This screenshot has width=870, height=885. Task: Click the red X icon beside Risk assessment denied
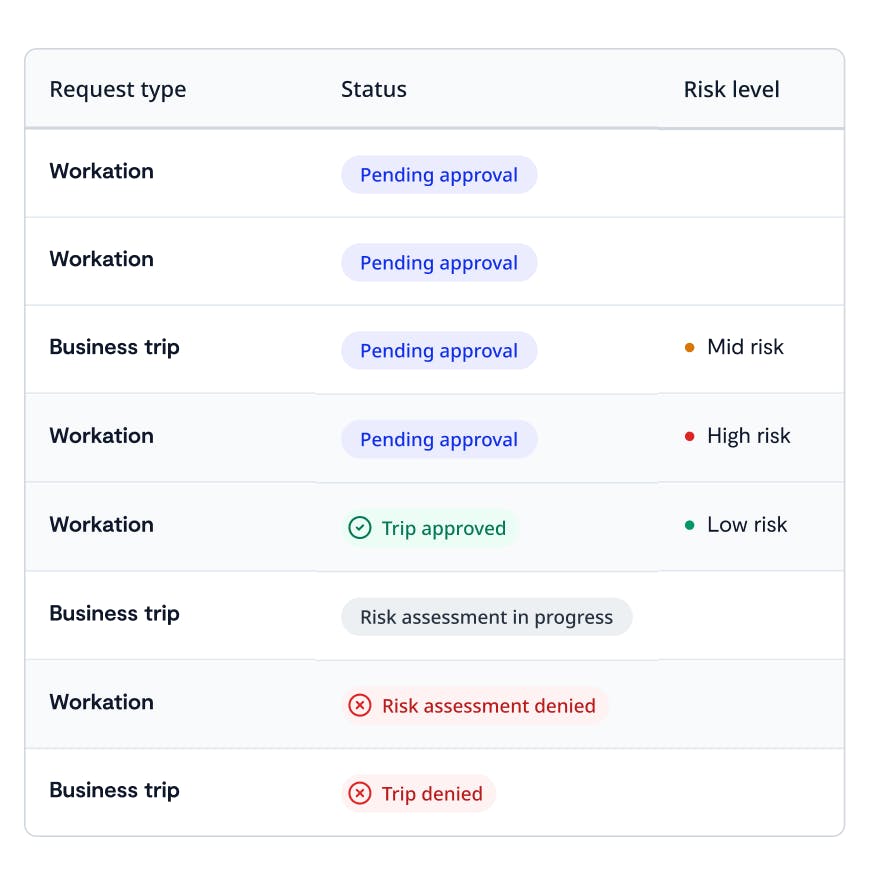359,706
